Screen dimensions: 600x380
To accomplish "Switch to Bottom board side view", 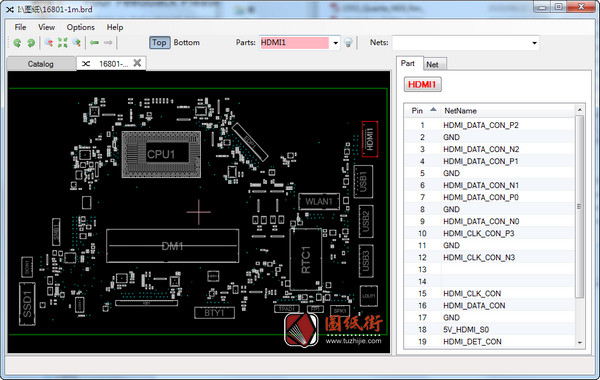I will (186, 42).
